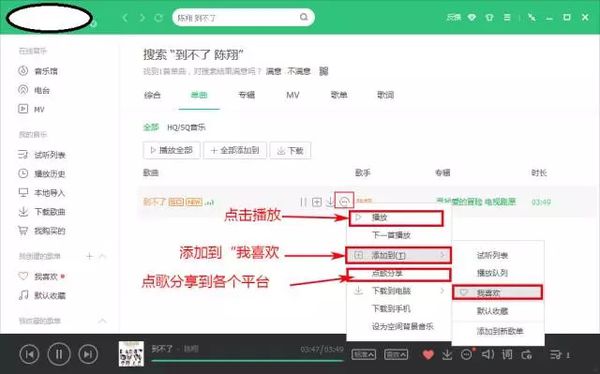Toggle the red heart favorite in player bar
The width and height of the screenshot is (600, 374).
pos(428,355)
